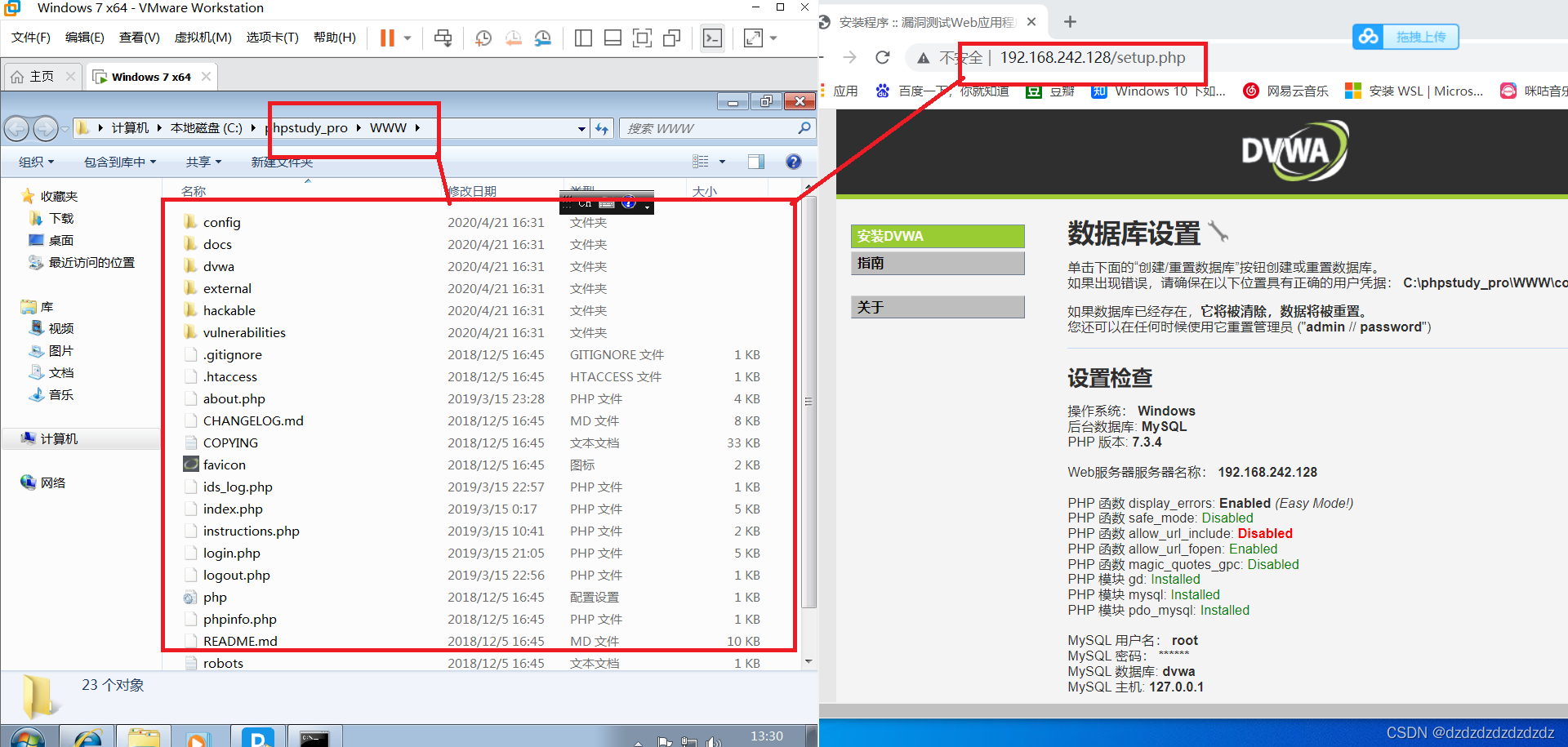Open the 指南 sidebar link
Viewport: 1568px width, 747px height.
938,263
